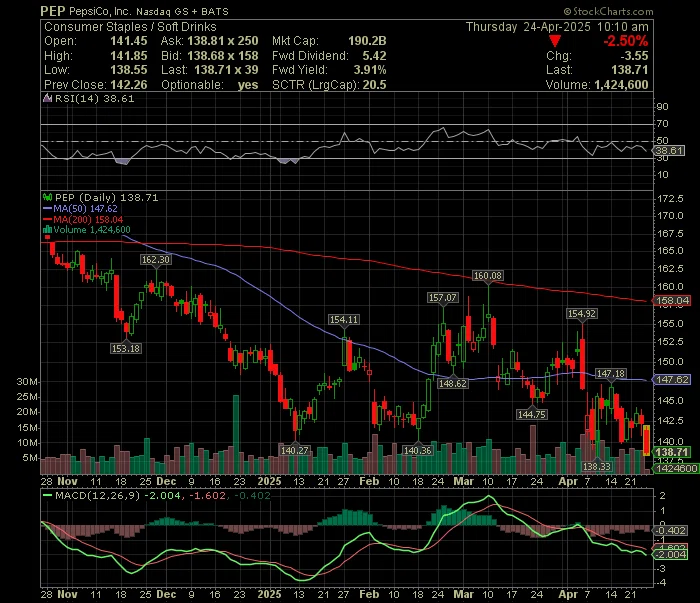This screenshot has height=603, width=700.
Task: Click the Open value 141.45
Action: coord(129,41)
